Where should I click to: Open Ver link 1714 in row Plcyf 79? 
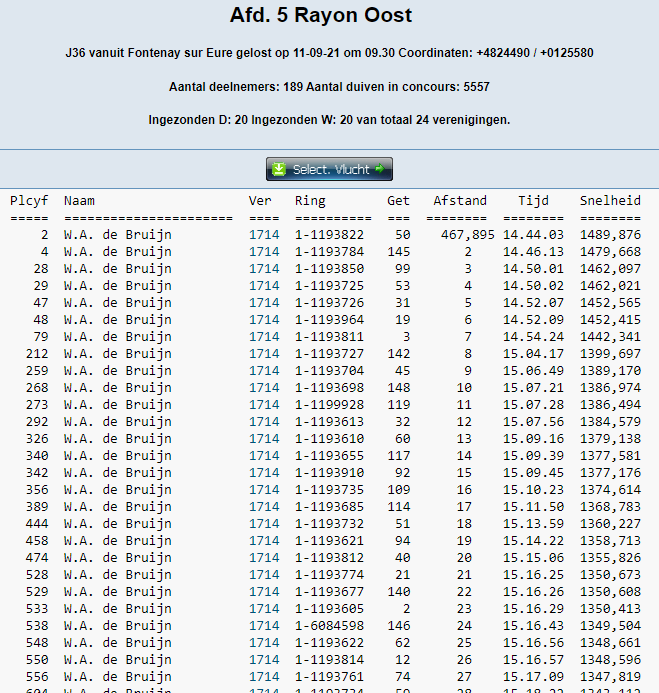(264, 337)
